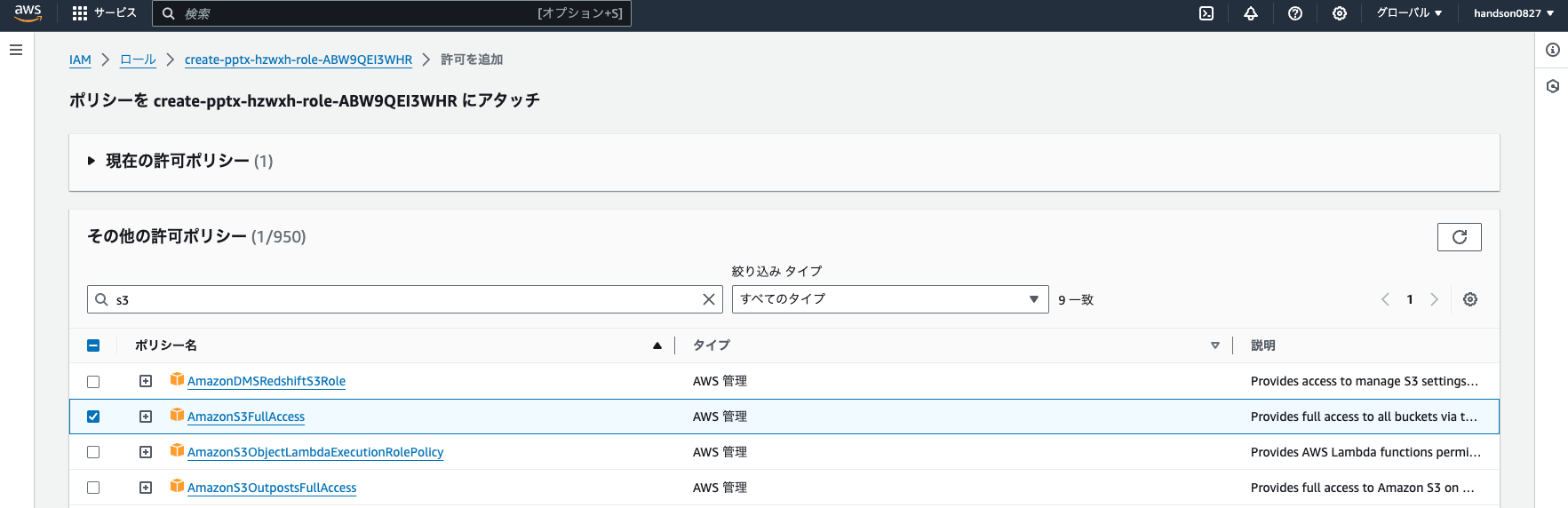Viewport: 1568px width, 508px height.
Task: Open タイプ column filter arrow
Action: coord(1215,345)
